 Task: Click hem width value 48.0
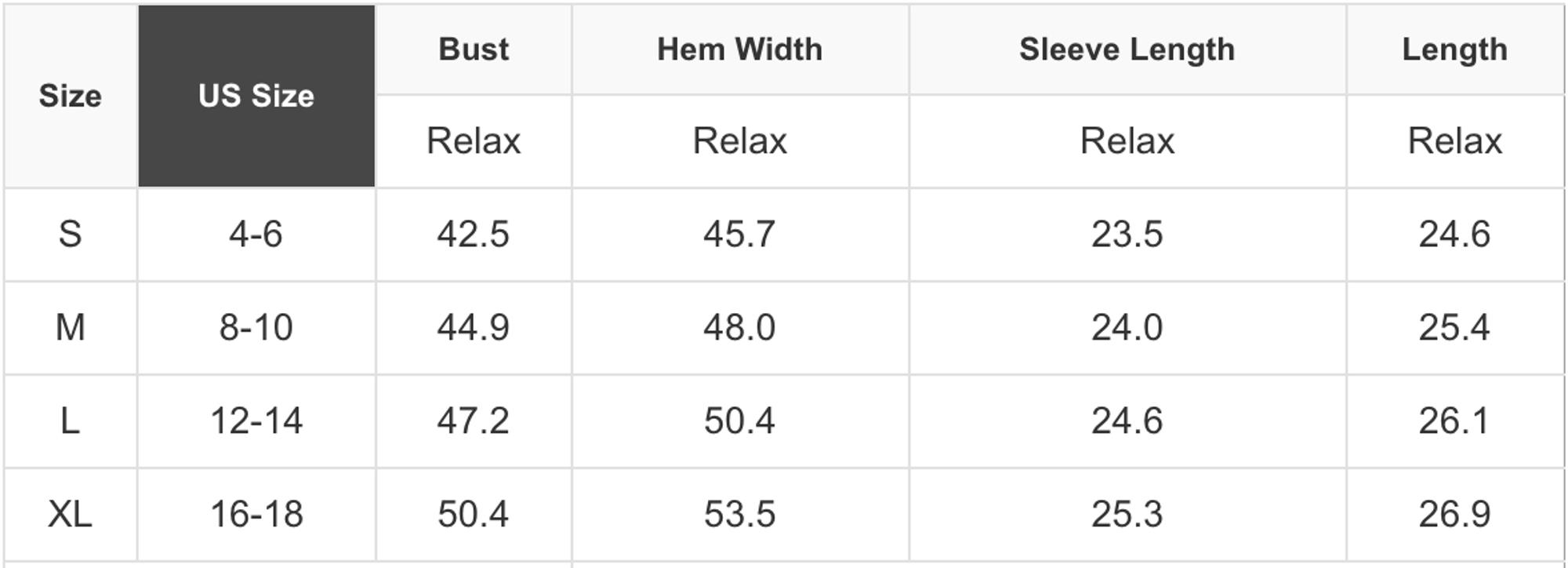click(x=739, y=327)
